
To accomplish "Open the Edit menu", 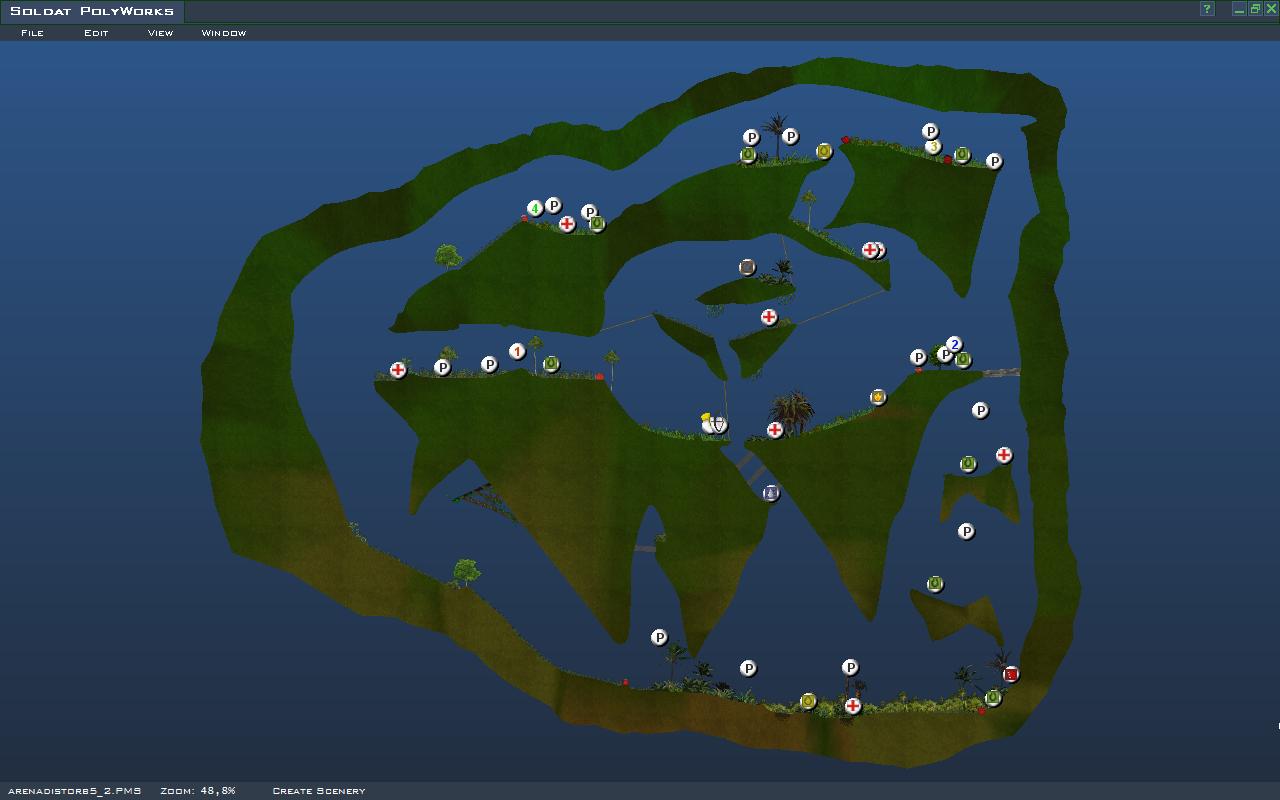I will [x=96, y=33].
